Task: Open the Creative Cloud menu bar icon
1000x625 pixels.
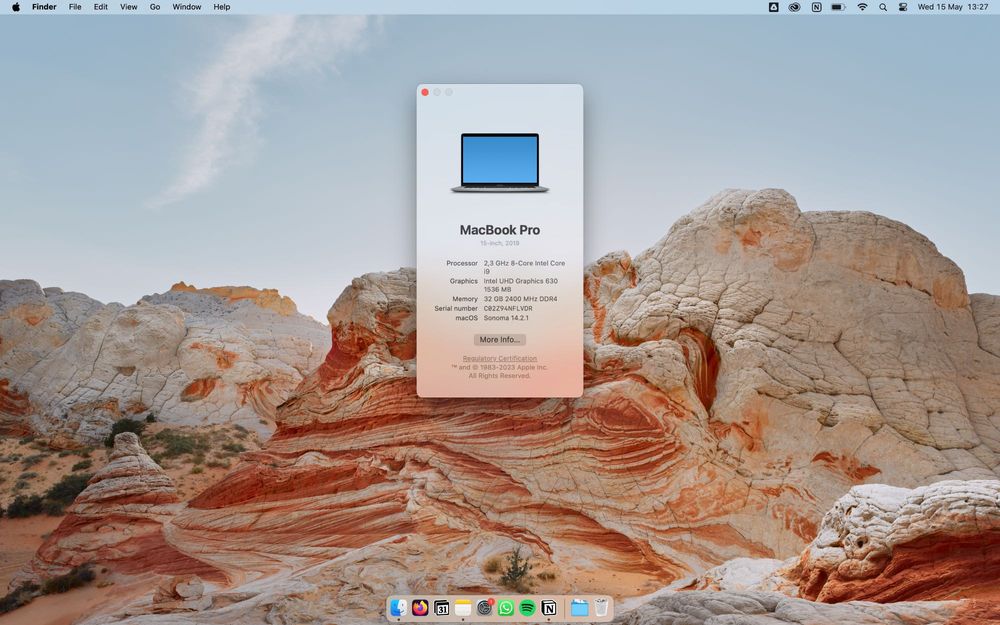Action: click(795, 7)
